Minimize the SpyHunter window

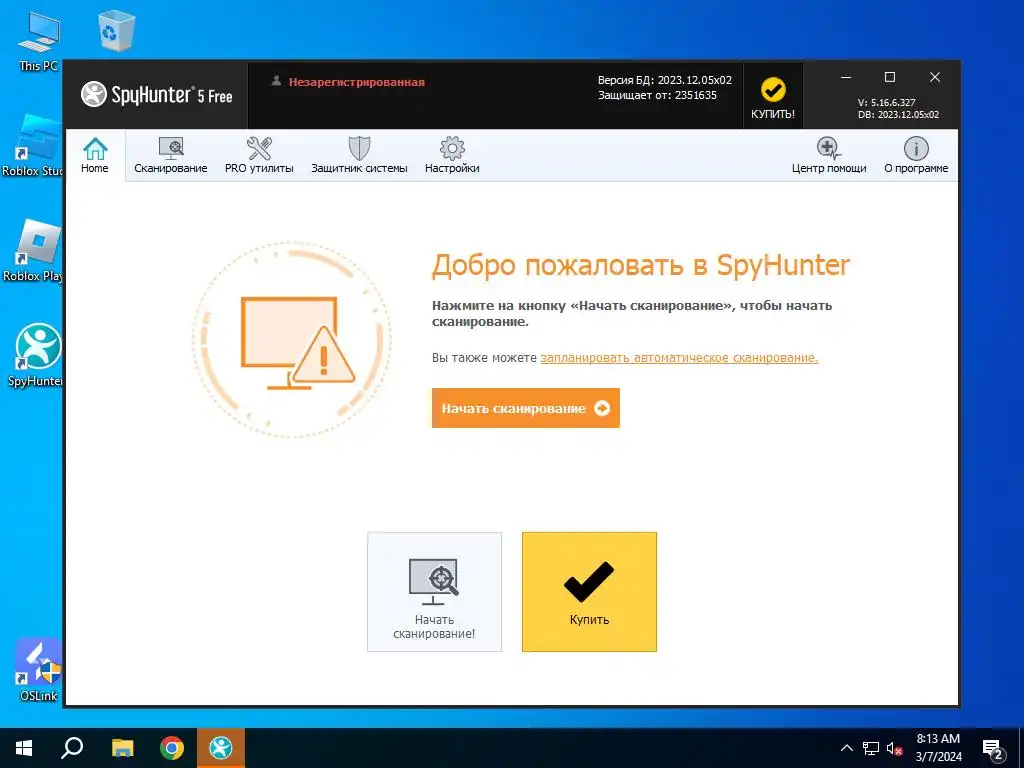[x=846, y=77]
